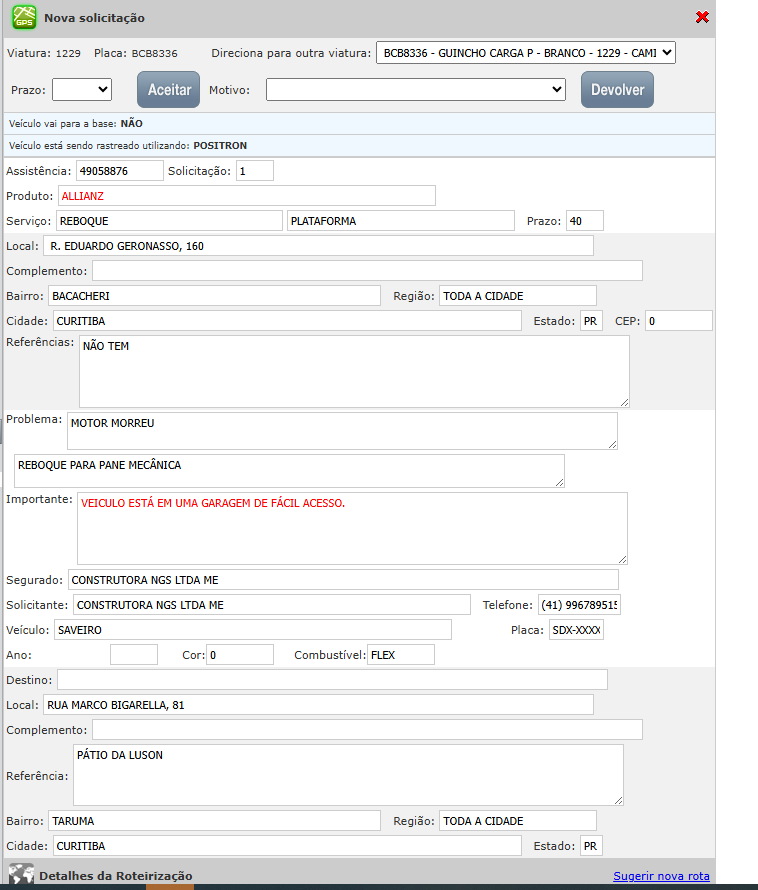Click the Assistência number field

tap(119, 171)
